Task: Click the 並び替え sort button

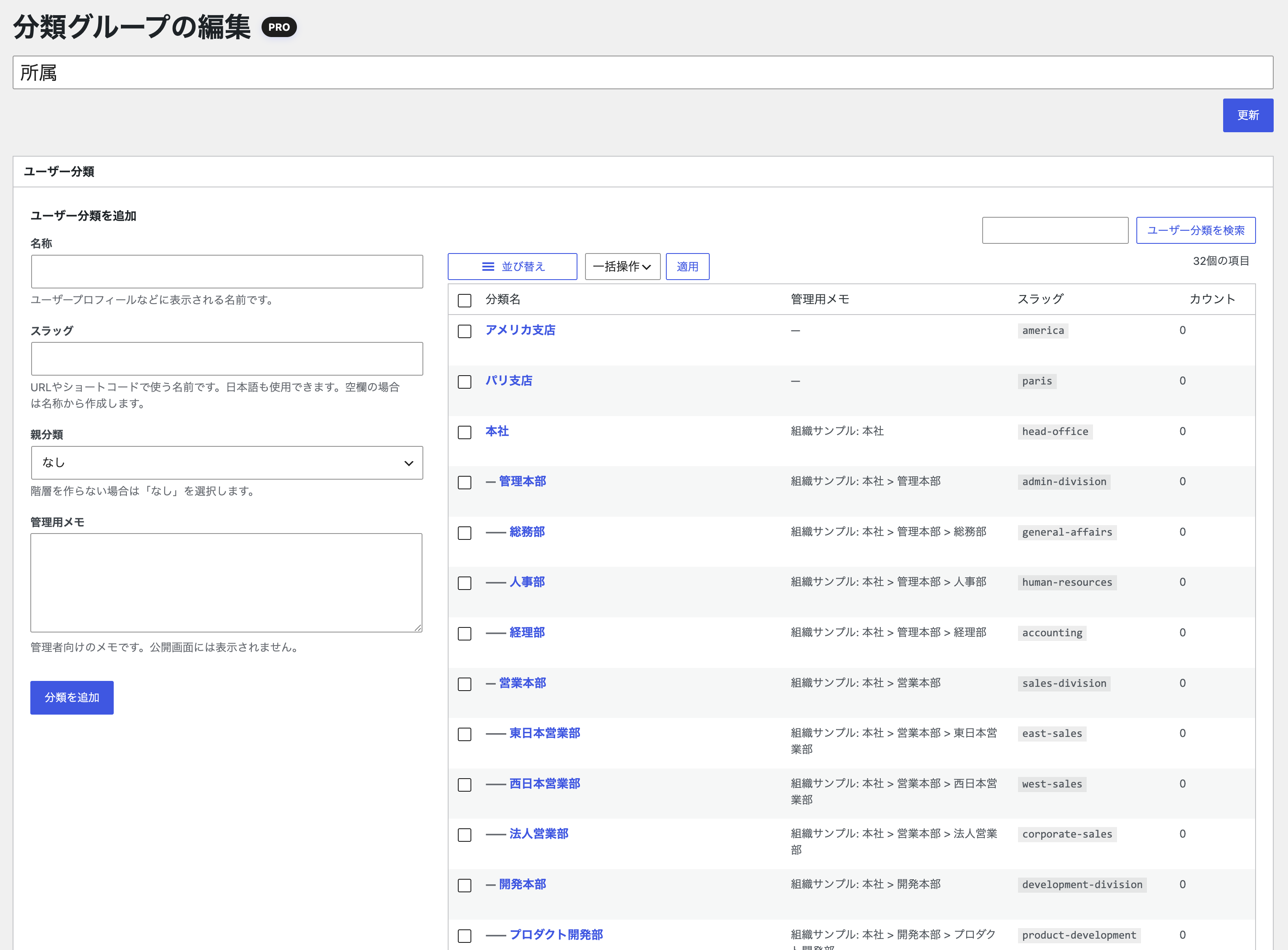Action: (x=512, y=266)
